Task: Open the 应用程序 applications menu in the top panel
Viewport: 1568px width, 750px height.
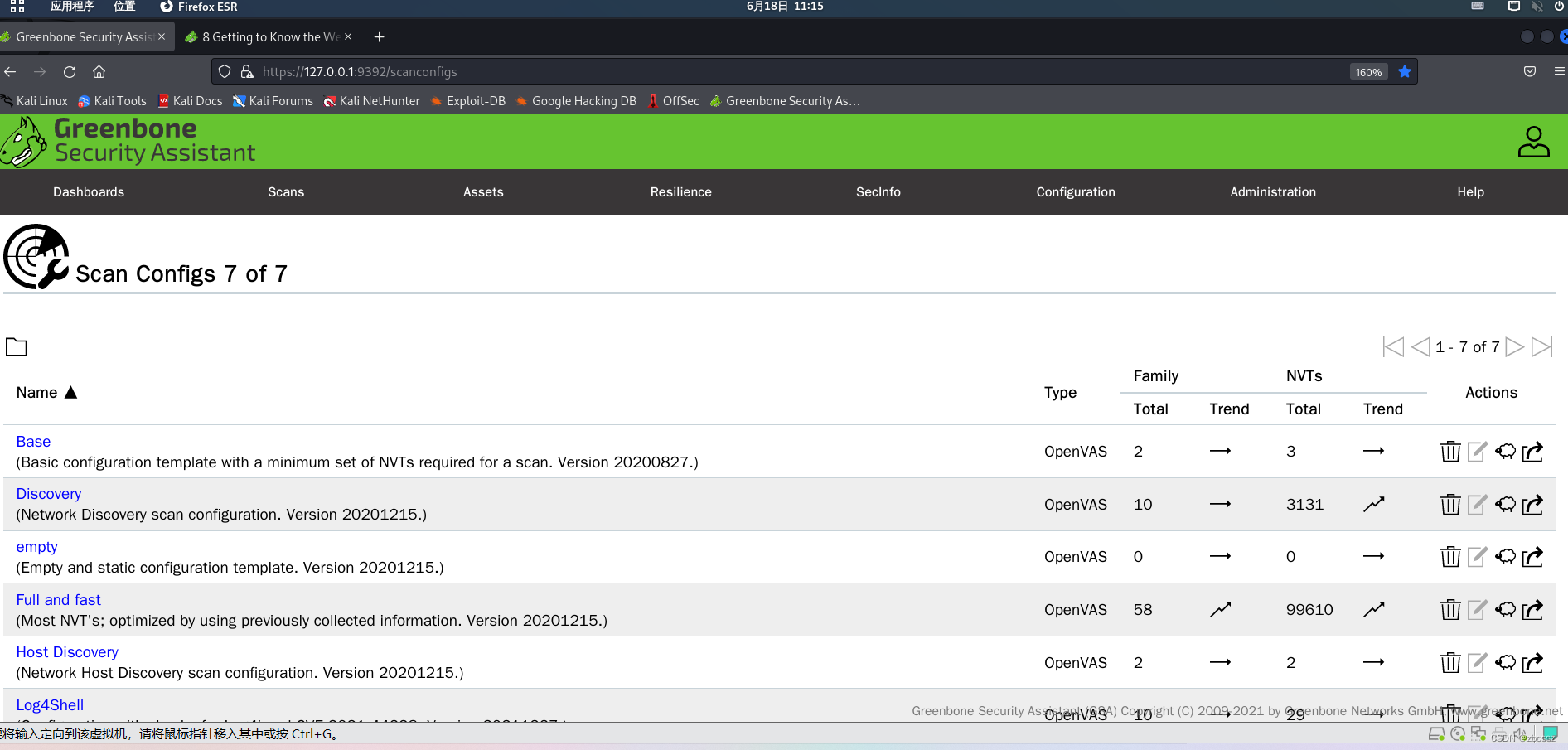Action: 72,7
